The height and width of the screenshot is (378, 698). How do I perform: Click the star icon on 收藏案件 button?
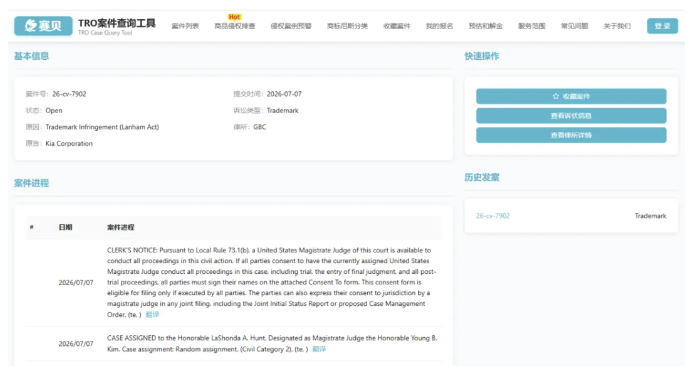(x=556, y=96)
